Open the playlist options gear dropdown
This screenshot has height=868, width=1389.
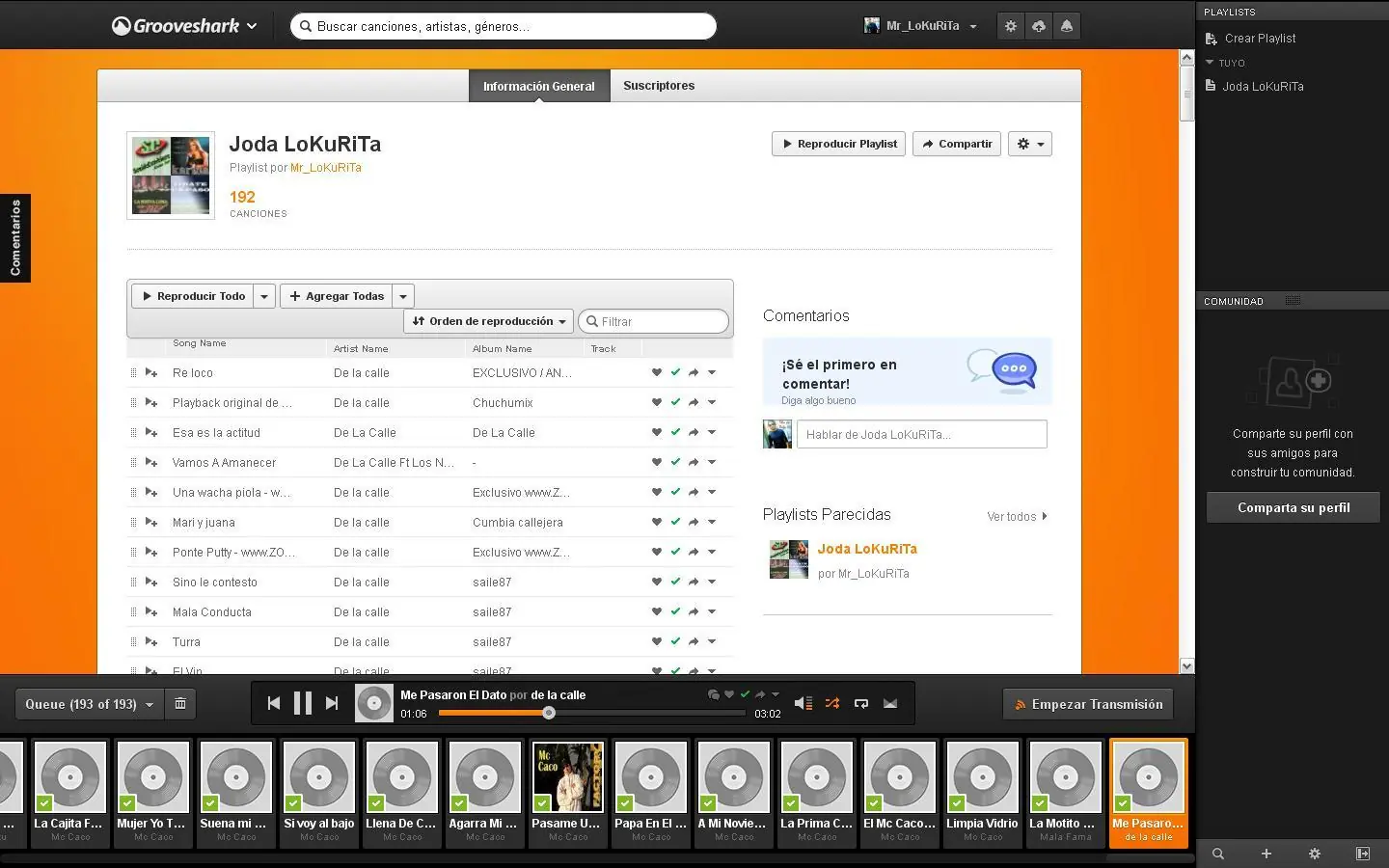tap(1030, 144)
